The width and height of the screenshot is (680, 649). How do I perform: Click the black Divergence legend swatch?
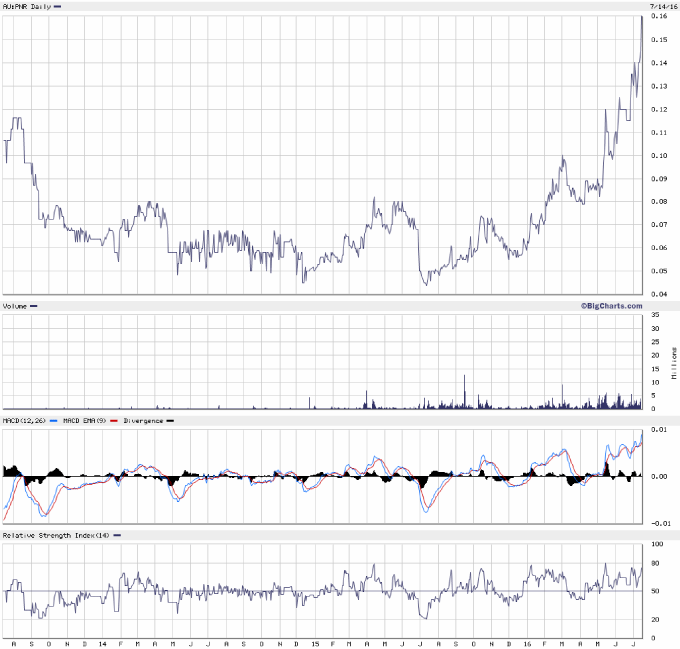pos(169,422)
